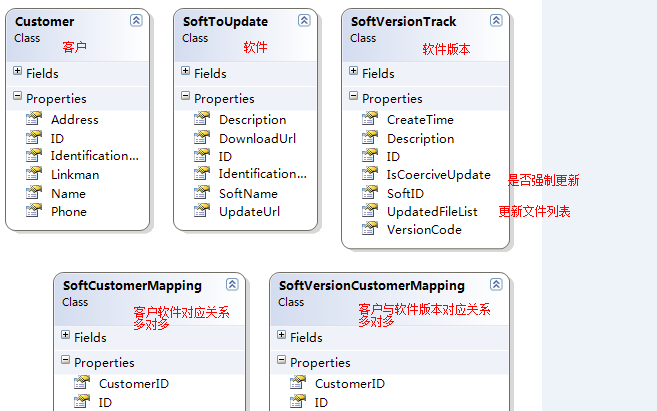Image resolution: width=657 pixels, height=411 pixels.
Task: Collapse the SoftCustomerMapping class box with chevron
Action: pos(232,284)
